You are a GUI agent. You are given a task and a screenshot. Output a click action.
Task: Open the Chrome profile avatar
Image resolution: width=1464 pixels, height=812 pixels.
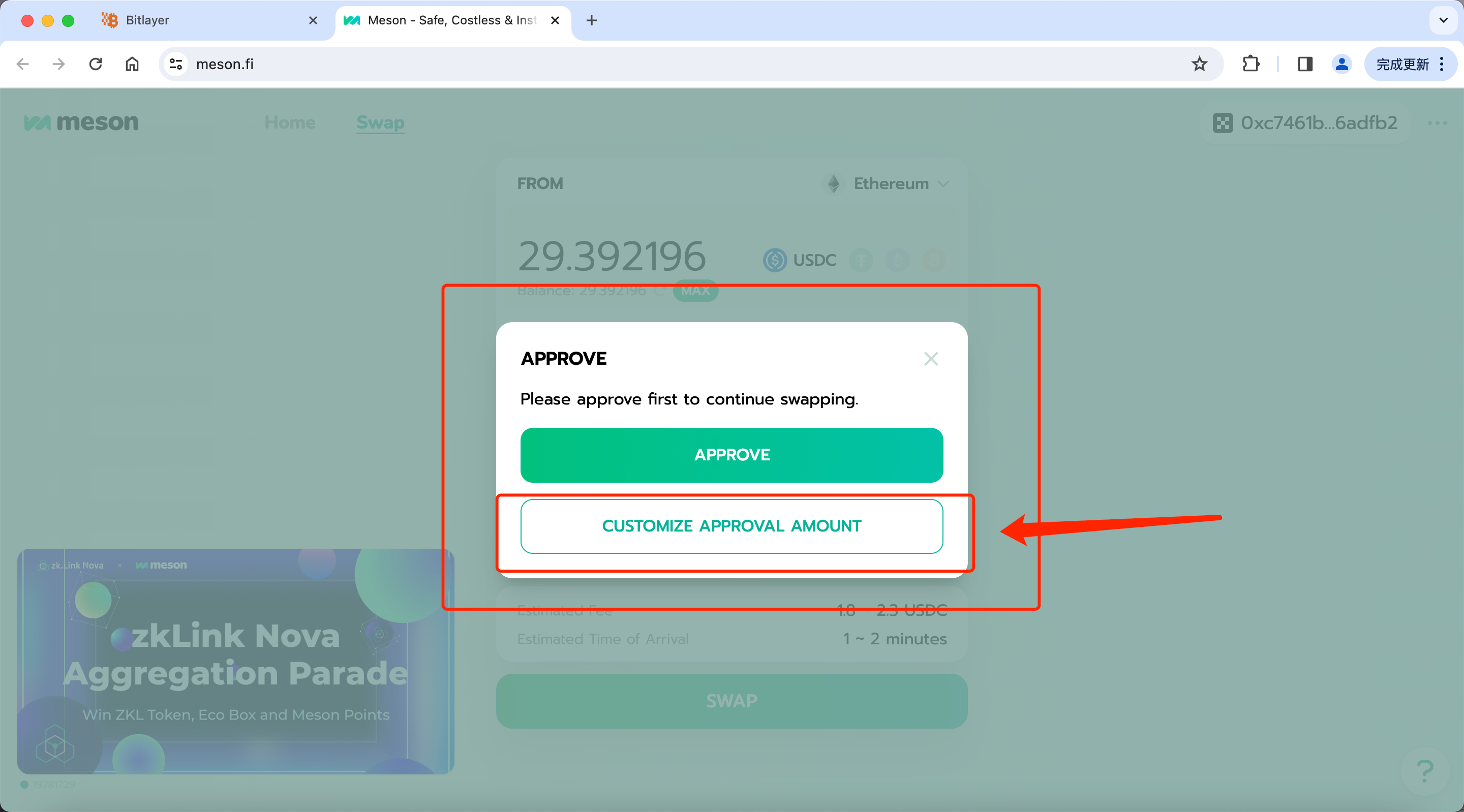pyautogui.click(x=1341, y=64)
